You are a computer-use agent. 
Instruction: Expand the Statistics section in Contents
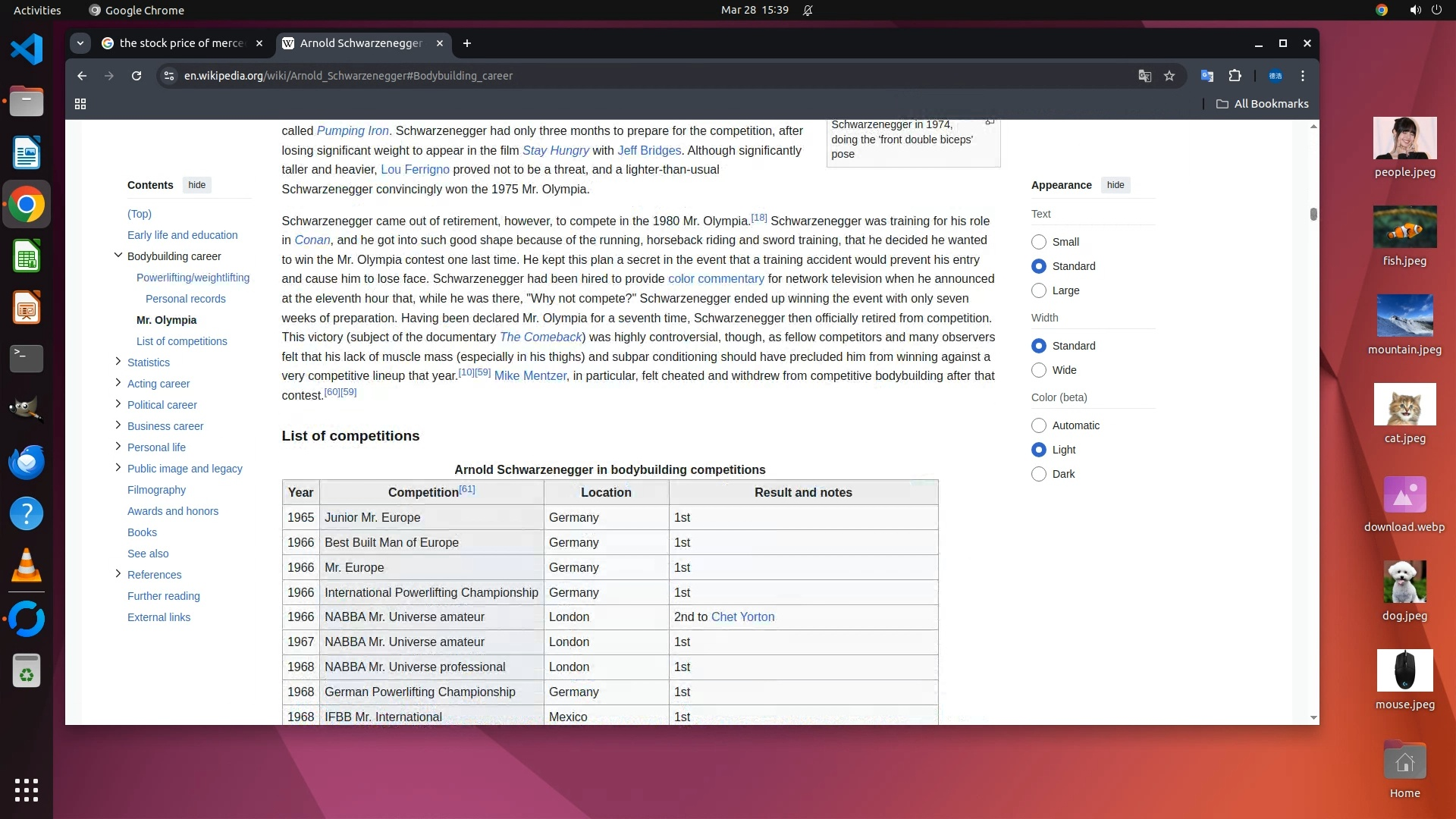(x=118, y=362)
